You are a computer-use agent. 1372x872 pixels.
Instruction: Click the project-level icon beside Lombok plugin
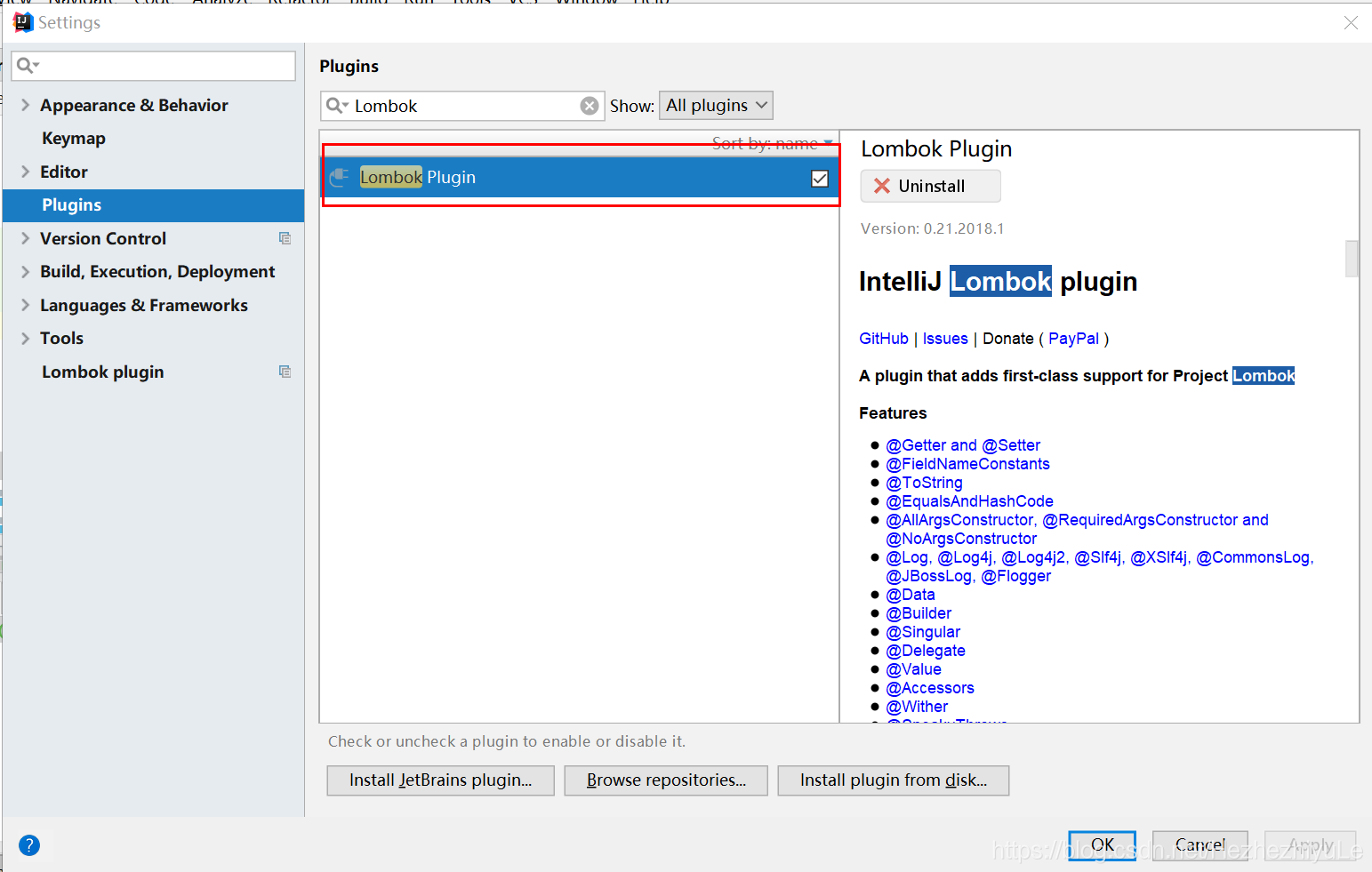click(285, 372)
